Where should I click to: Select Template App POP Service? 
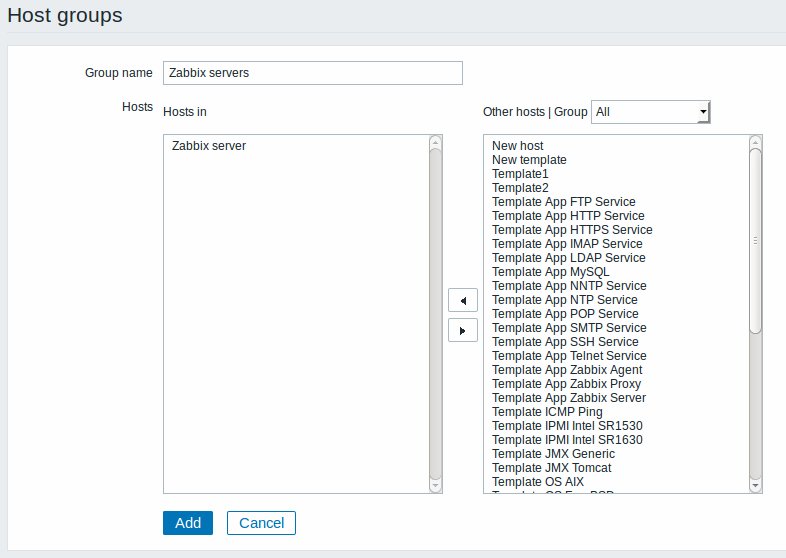click(x=565, y=314)
